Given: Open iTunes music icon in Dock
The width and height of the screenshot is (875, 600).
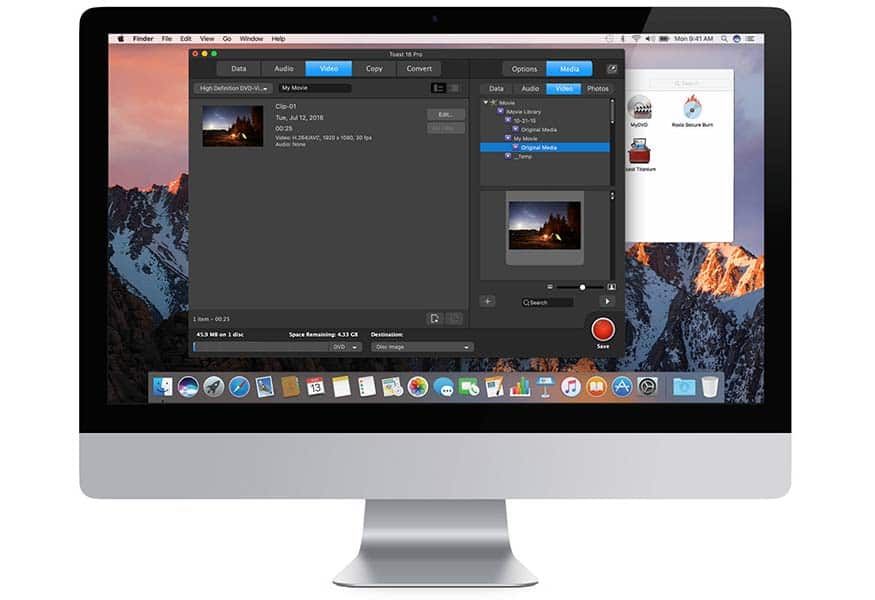Looking at the screenshot, I should (571, 386).
